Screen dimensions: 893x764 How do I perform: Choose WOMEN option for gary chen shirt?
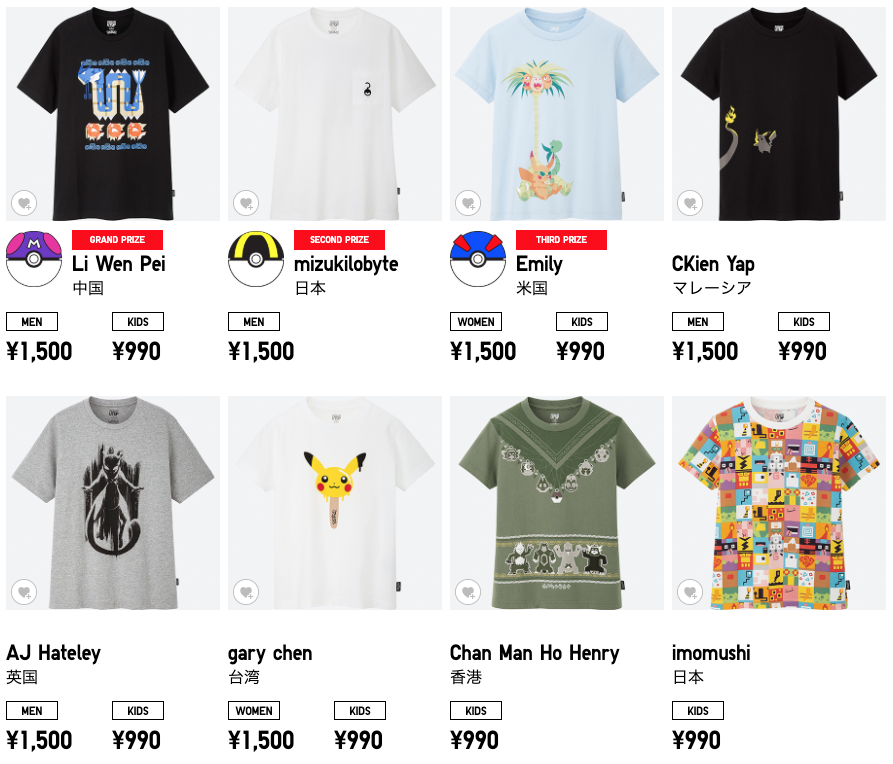(x=254, y=711)
